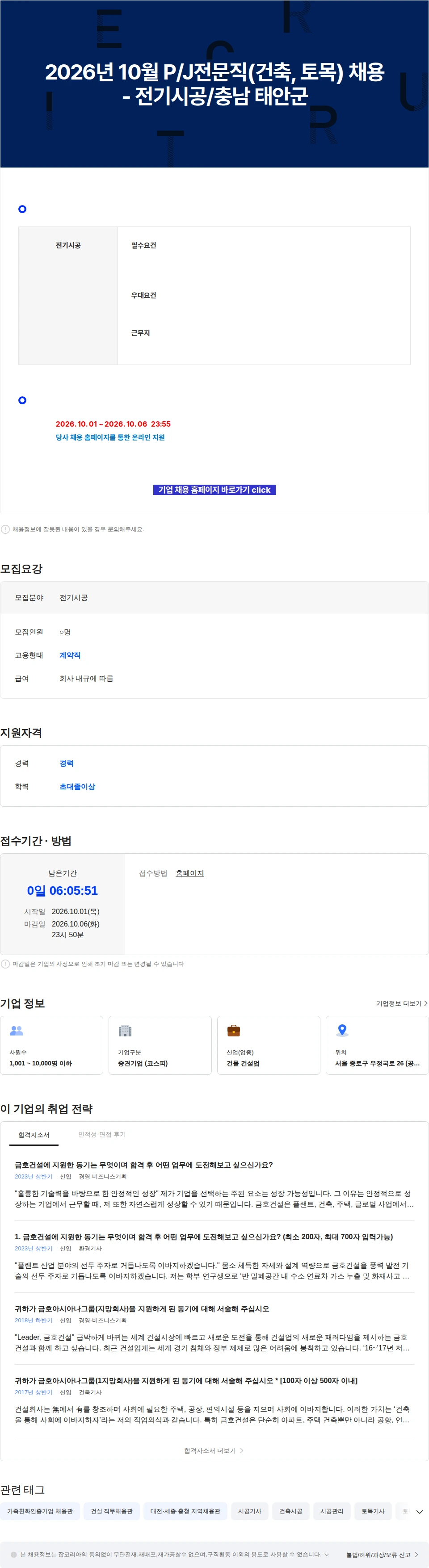Screen dimensions: 429x1568
Task: Click the 건물 건설업 industry card
Action: coord(269,1045)
